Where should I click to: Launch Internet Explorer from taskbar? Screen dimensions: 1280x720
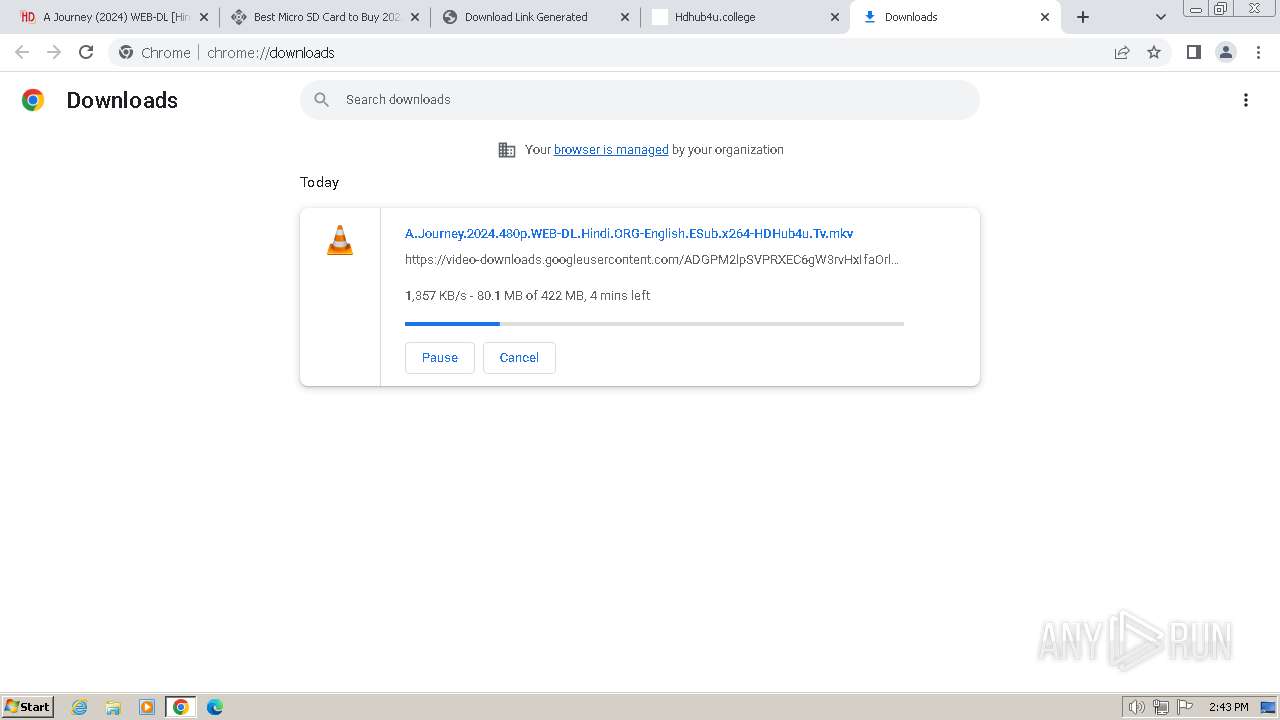point(80,707)
